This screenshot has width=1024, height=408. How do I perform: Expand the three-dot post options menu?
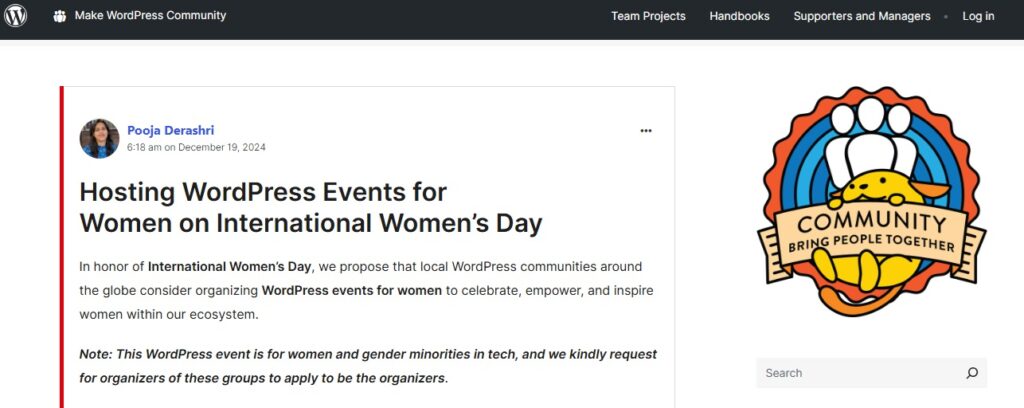pyautogui.click(x=646, y=131)
